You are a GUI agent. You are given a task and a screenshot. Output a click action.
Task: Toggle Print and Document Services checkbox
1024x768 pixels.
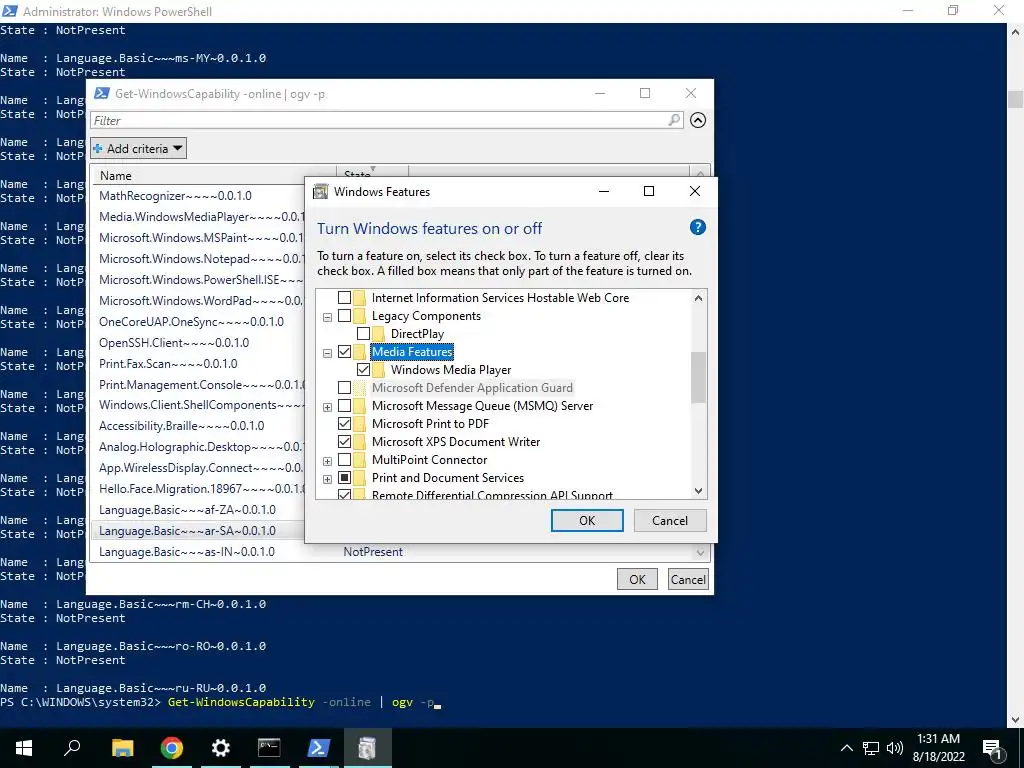click(344, 477)
